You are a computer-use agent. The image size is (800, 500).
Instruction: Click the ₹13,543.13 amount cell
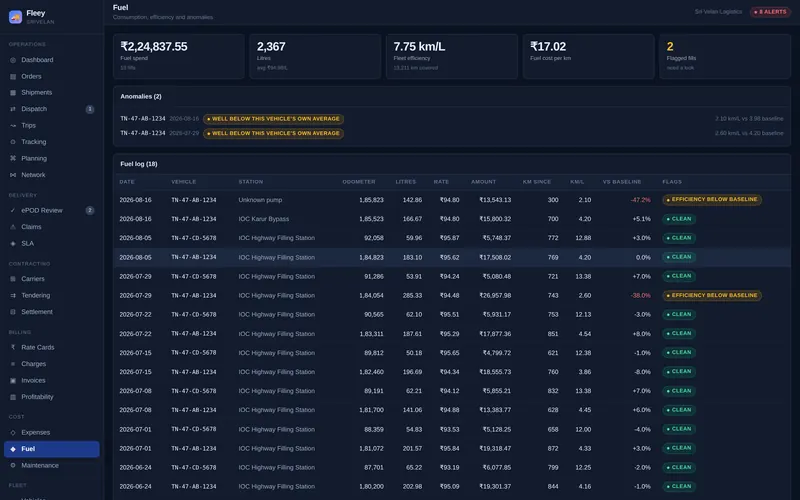coord(495,200)
